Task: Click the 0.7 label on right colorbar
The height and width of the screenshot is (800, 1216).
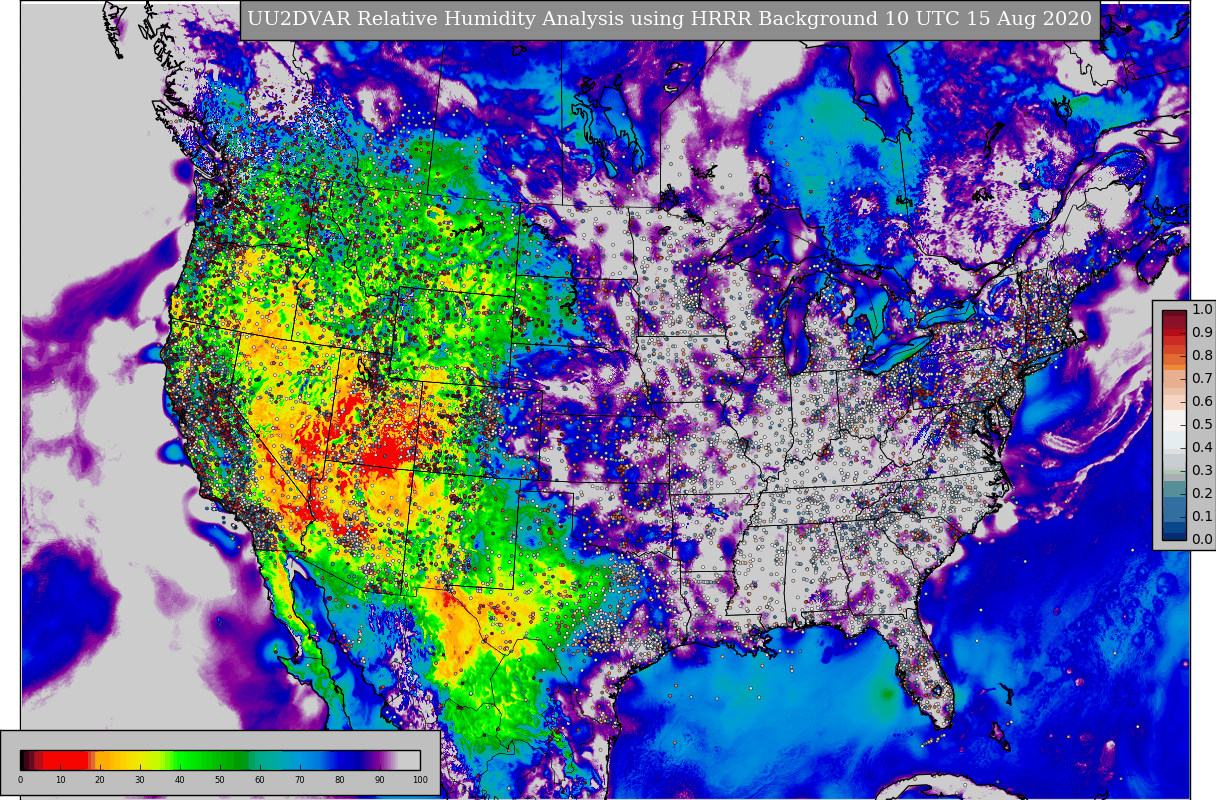Action: tap(1202, 379)
